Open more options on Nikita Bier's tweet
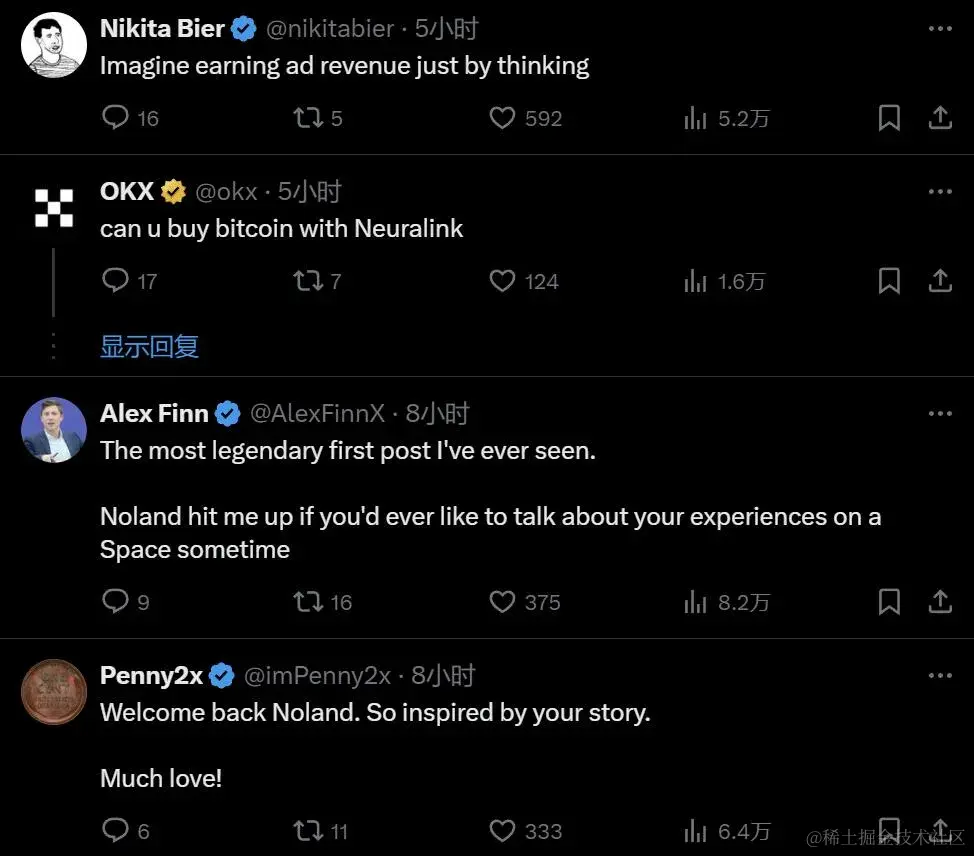The width and height of the screenshot is (974, 856). (x=940, y=29)
